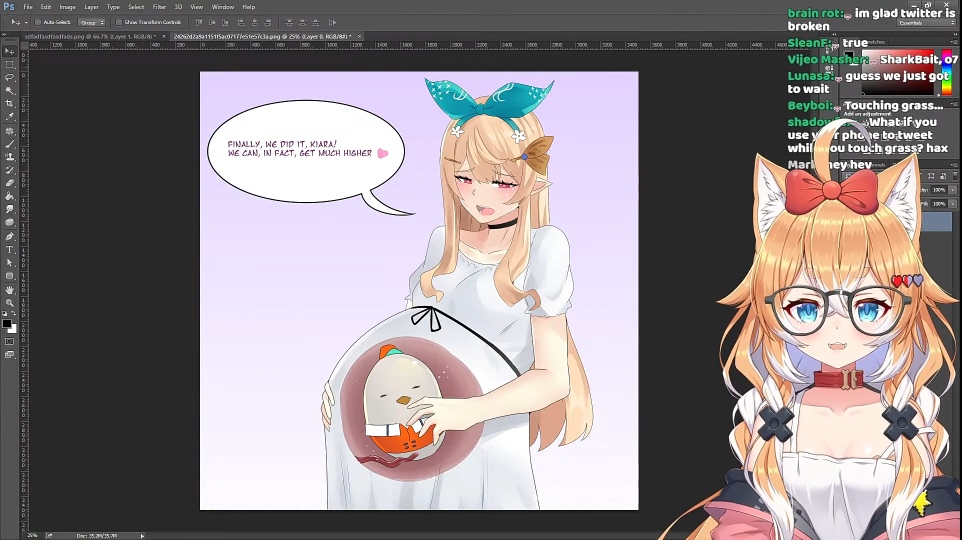
Task: Open the View menu
Action: (197, 7)
